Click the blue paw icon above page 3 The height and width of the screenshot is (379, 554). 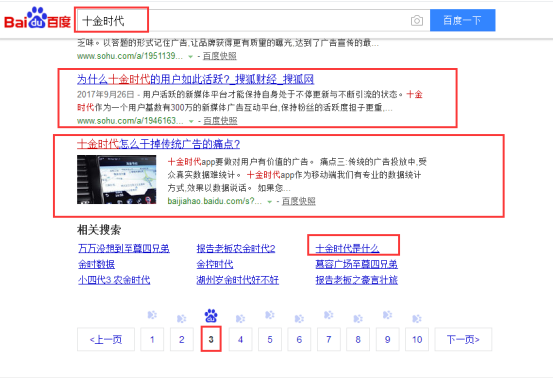[x=211, y=316]
